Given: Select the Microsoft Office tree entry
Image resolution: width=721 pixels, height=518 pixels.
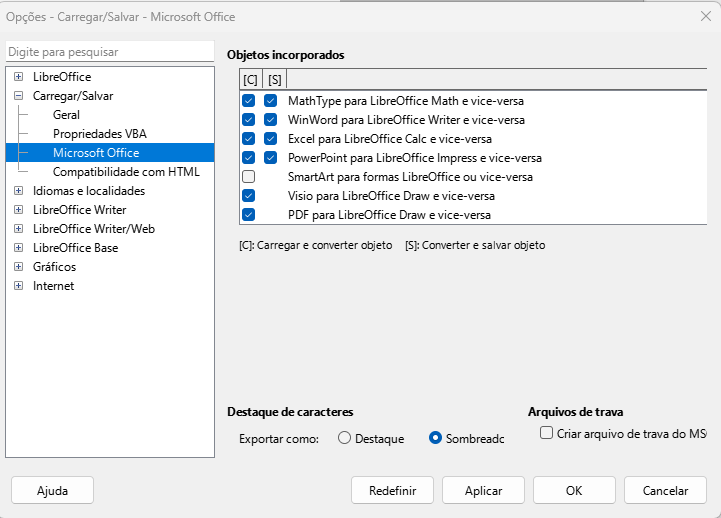Looking at the screenshot, I should [x=96, y=153].
